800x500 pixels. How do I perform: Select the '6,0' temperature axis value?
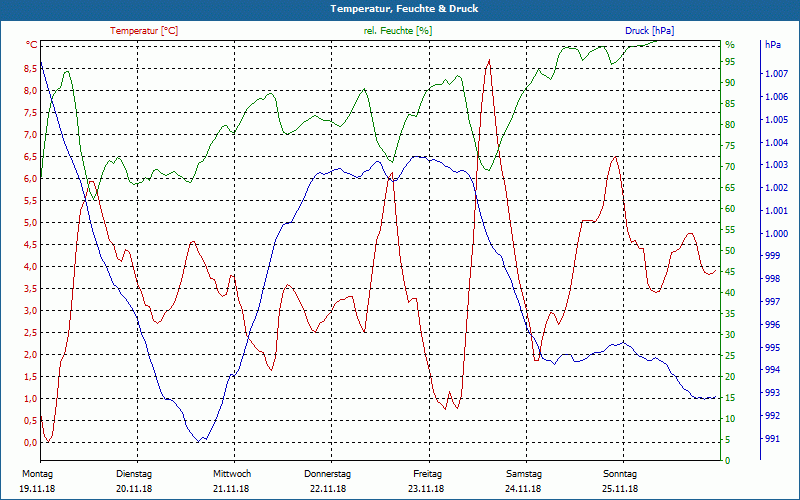point(30,179)
